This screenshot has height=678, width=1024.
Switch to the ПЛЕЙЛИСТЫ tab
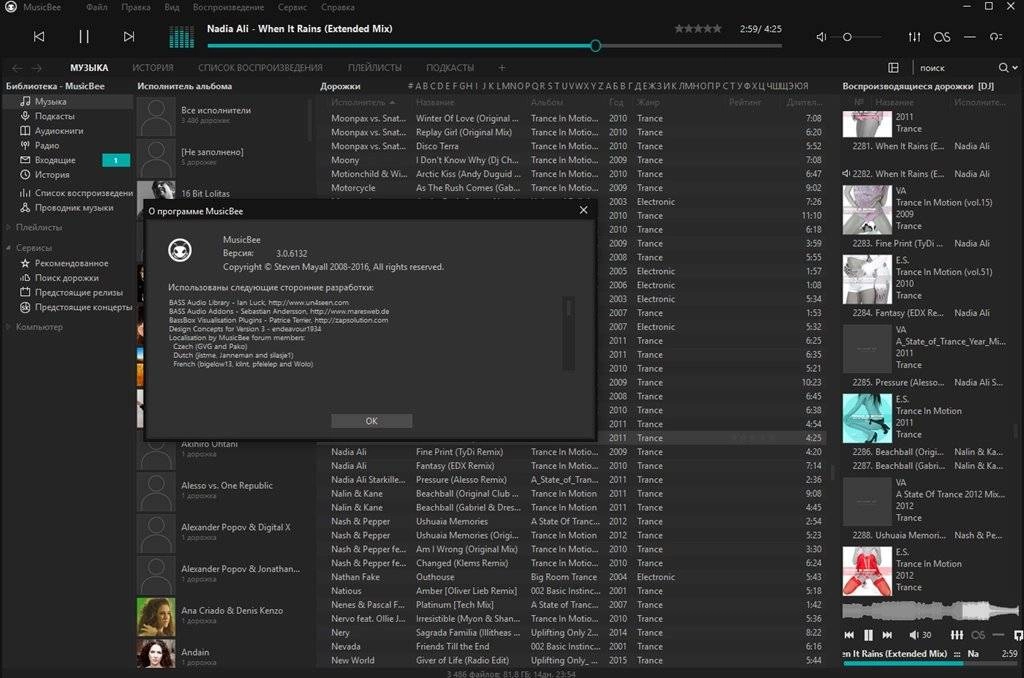(375, 68)
